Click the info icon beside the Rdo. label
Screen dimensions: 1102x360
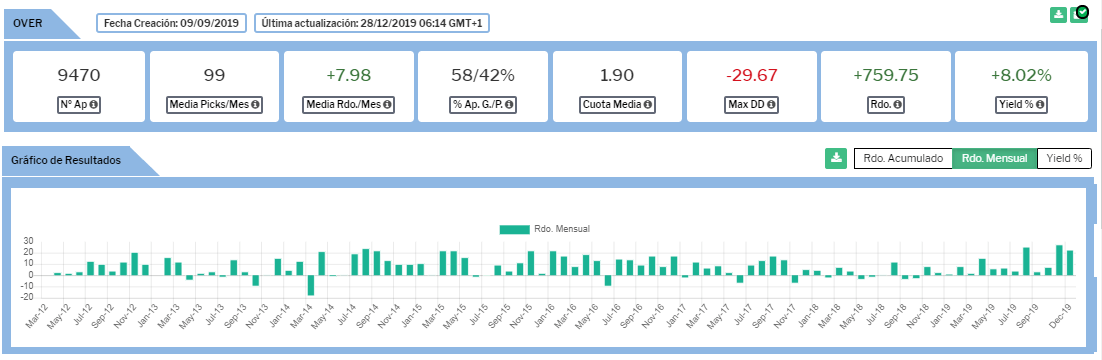[896, 105]
